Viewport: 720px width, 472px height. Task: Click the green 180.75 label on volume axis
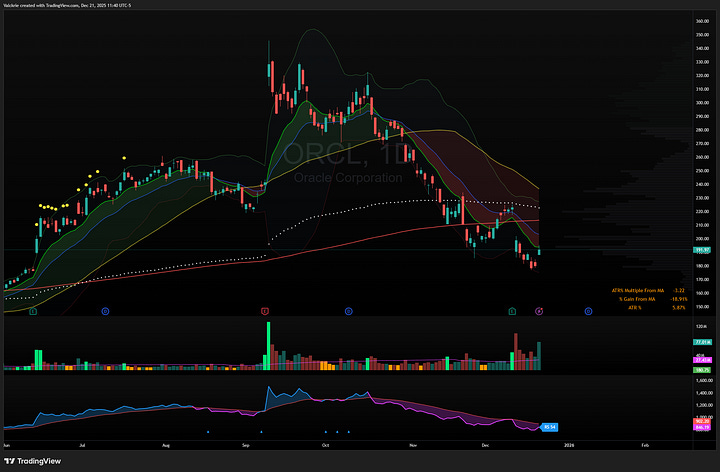pyautogui.click(x=703, y=370)
